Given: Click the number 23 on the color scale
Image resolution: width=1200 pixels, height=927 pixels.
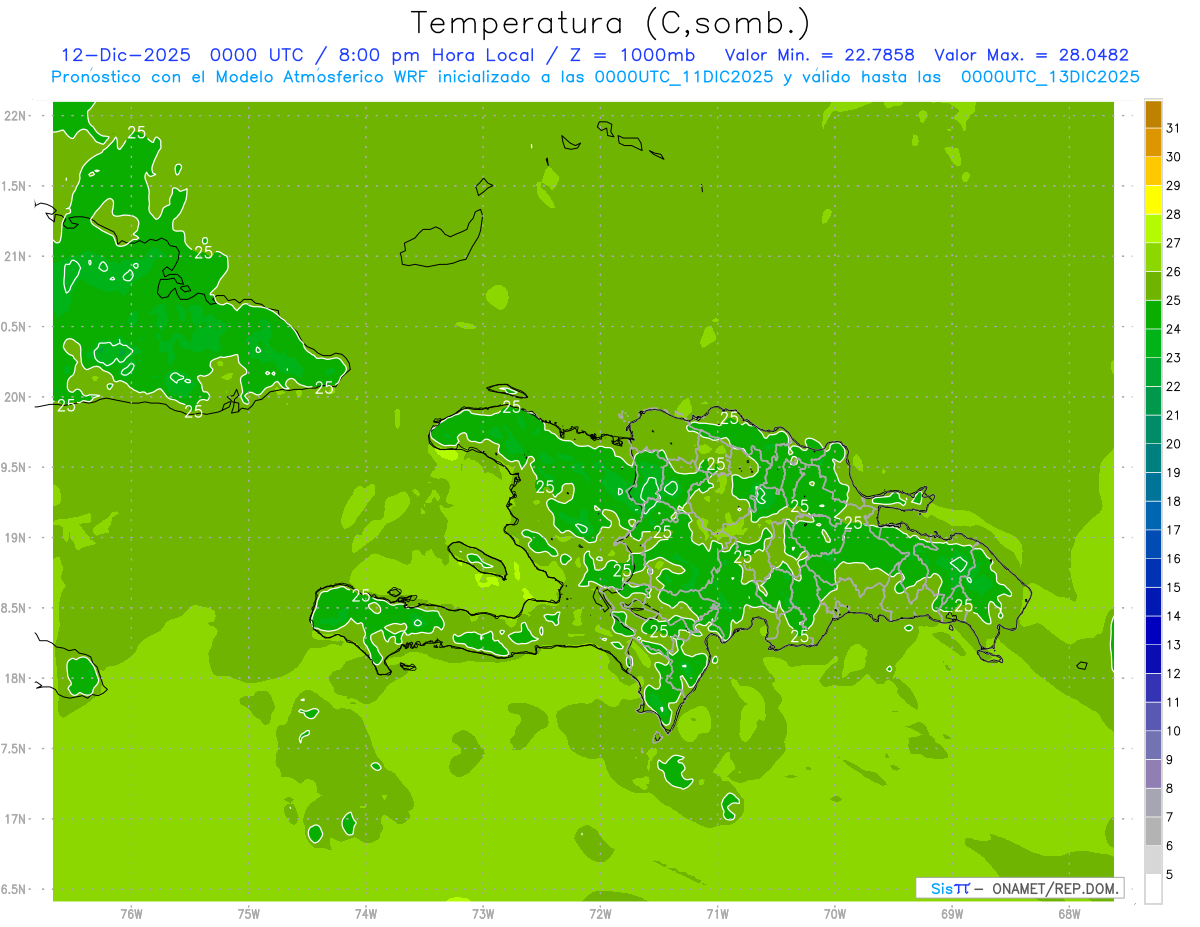Looking at the screenshot, I should point(1174,357).
